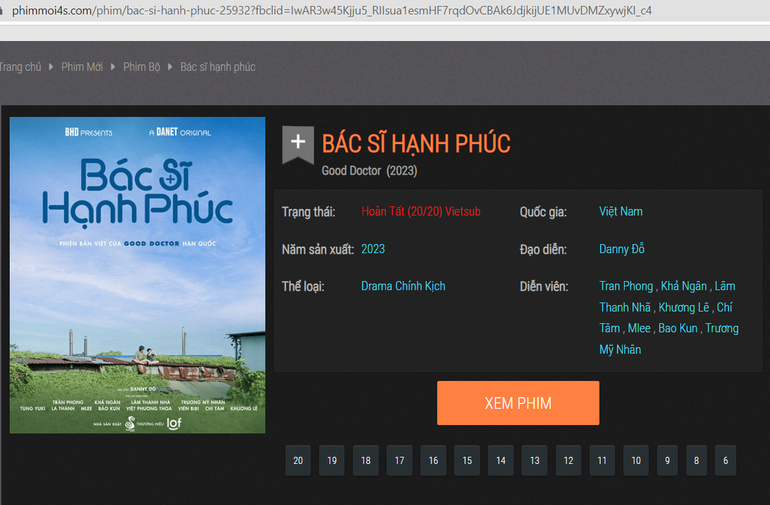Click the Drama Chính Kịch genre link
Image resolution: width=770 pixels, height=505 pixels.
pos(403,286)
